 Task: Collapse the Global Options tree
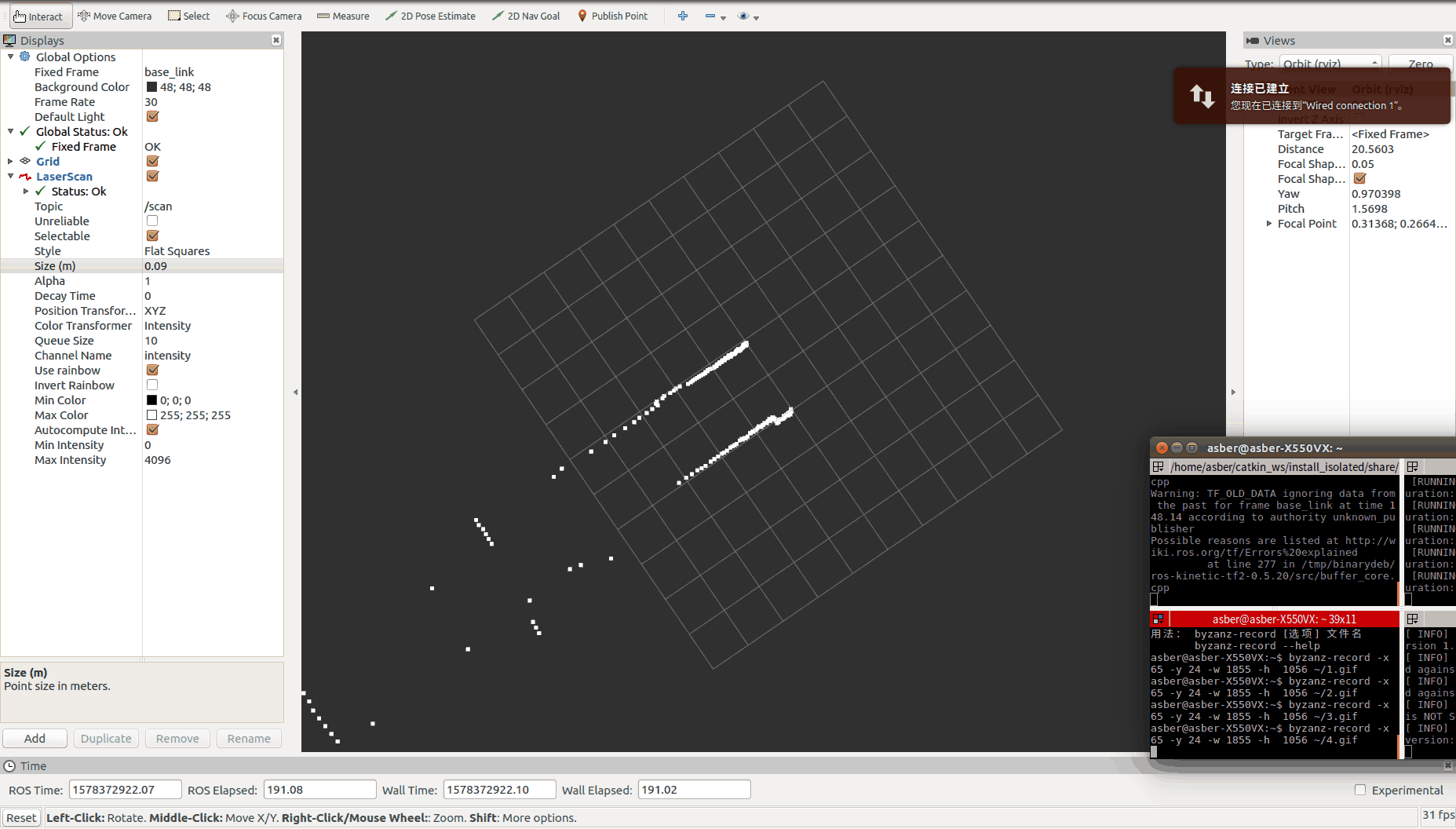10,57
